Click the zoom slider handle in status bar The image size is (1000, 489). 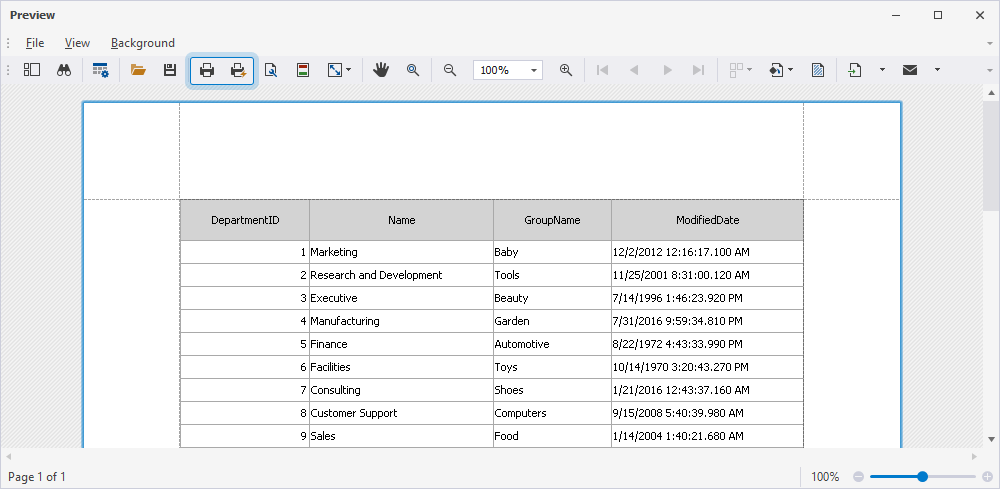click(x=922, y=477)
